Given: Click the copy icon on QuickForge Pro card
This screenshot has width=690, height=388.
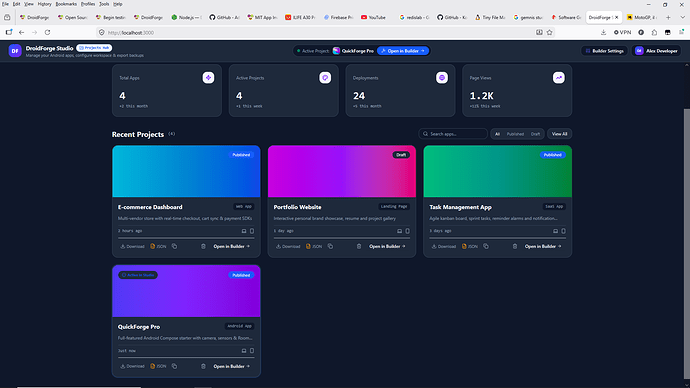Looking at the screenshot, I should click(x=175, y=366).
